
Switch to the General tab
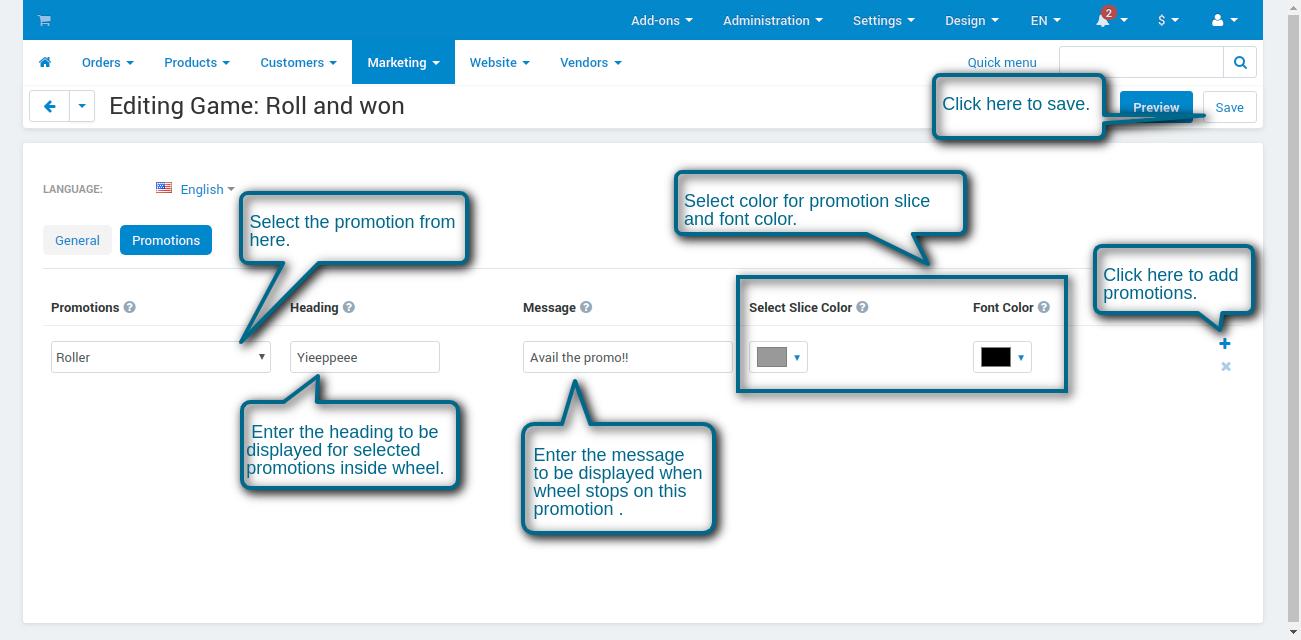pyautogui.click(x=77, y=240)
